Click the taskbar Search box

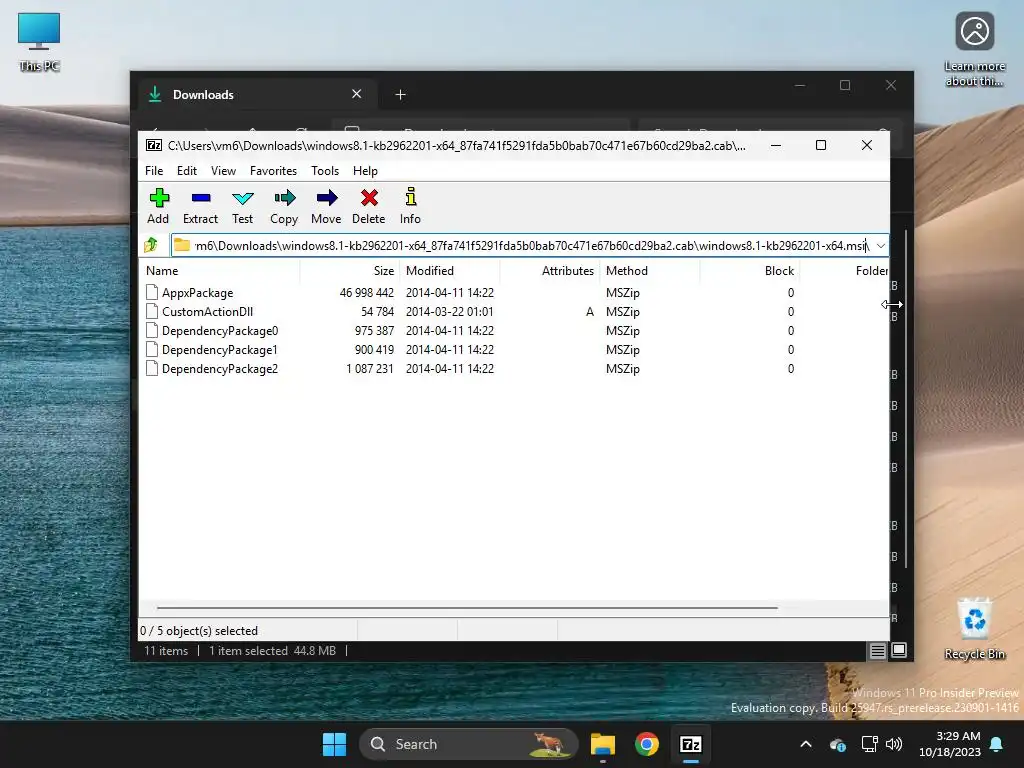468,744
